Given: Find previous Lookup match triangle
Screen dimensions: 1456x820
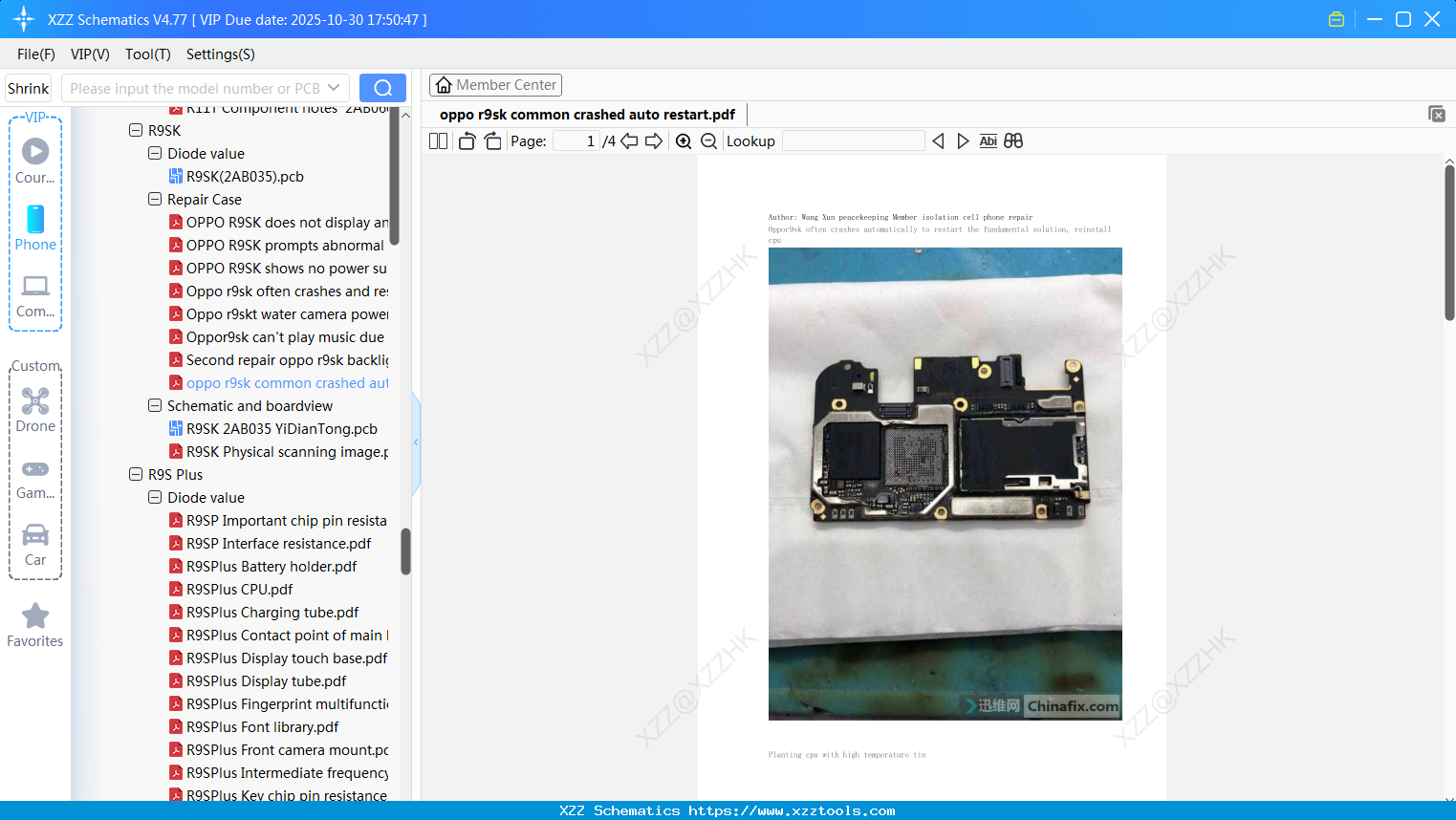Looking at the screenshot, I should click(938, 141).
